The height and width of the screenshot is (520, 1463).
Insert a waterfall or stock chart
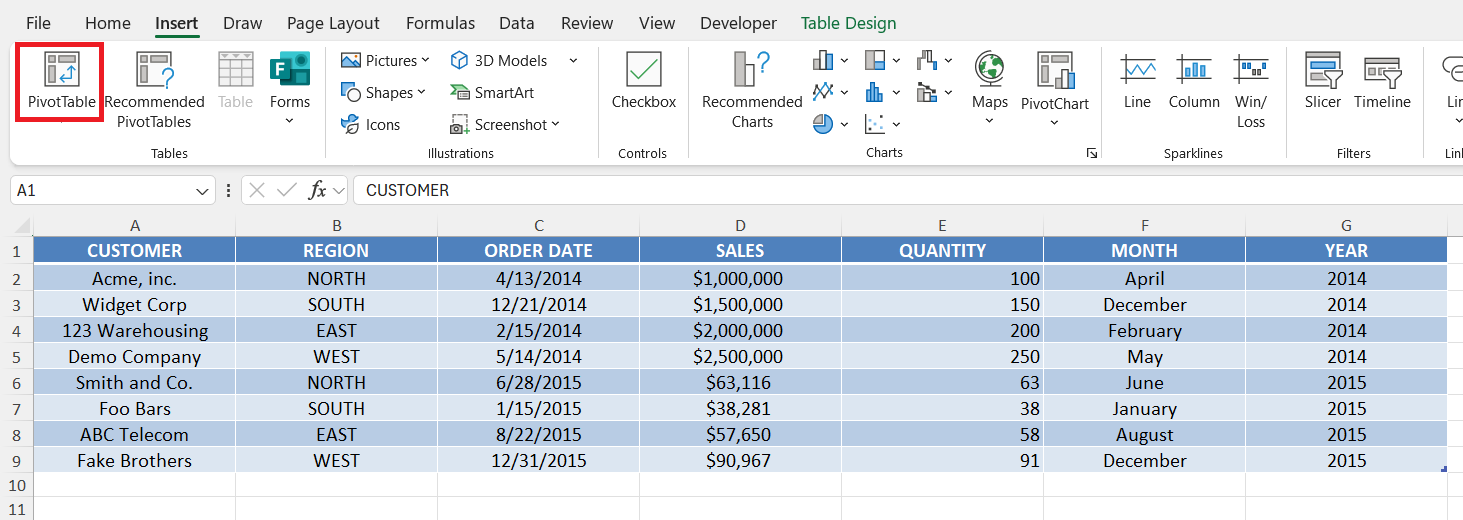click(x=927, y=61)
